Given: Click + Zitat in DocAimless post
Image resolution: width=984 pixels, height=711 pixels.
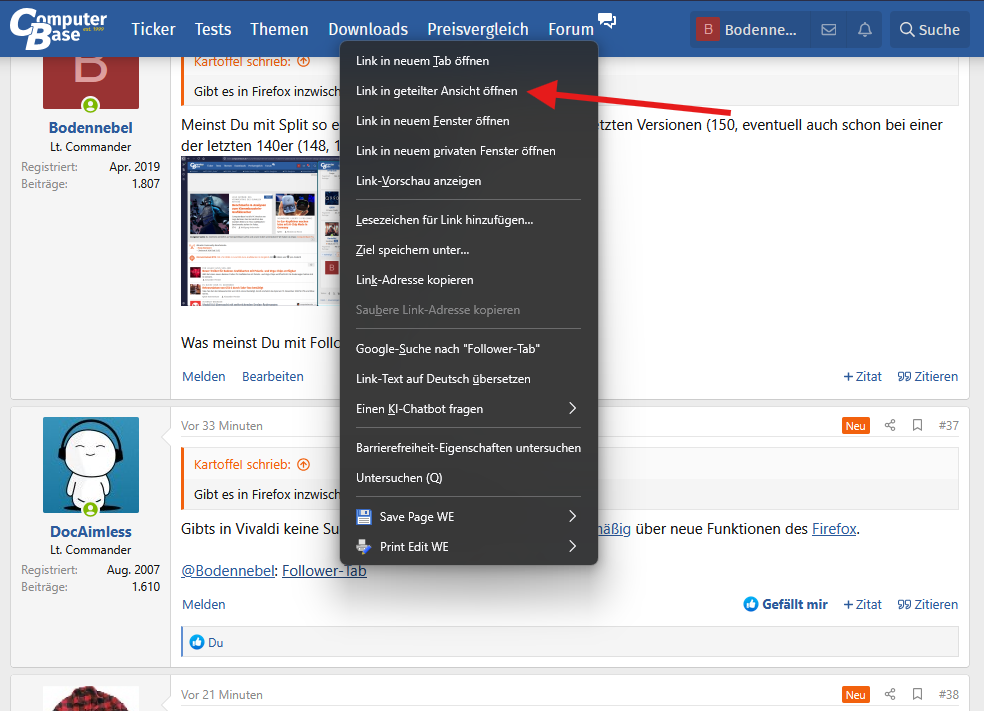Looking at the screenshot, I should (x=863, y=604).
